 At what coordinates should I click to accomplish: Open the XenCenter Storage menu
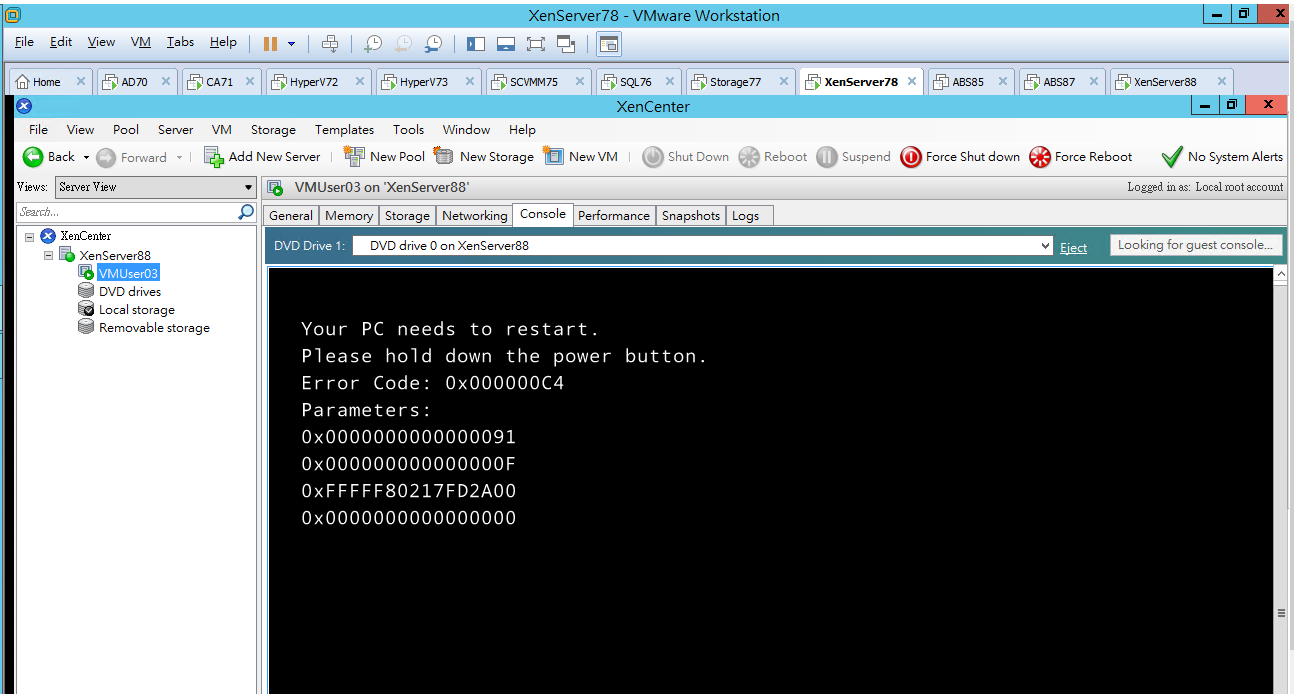point(273,130)
